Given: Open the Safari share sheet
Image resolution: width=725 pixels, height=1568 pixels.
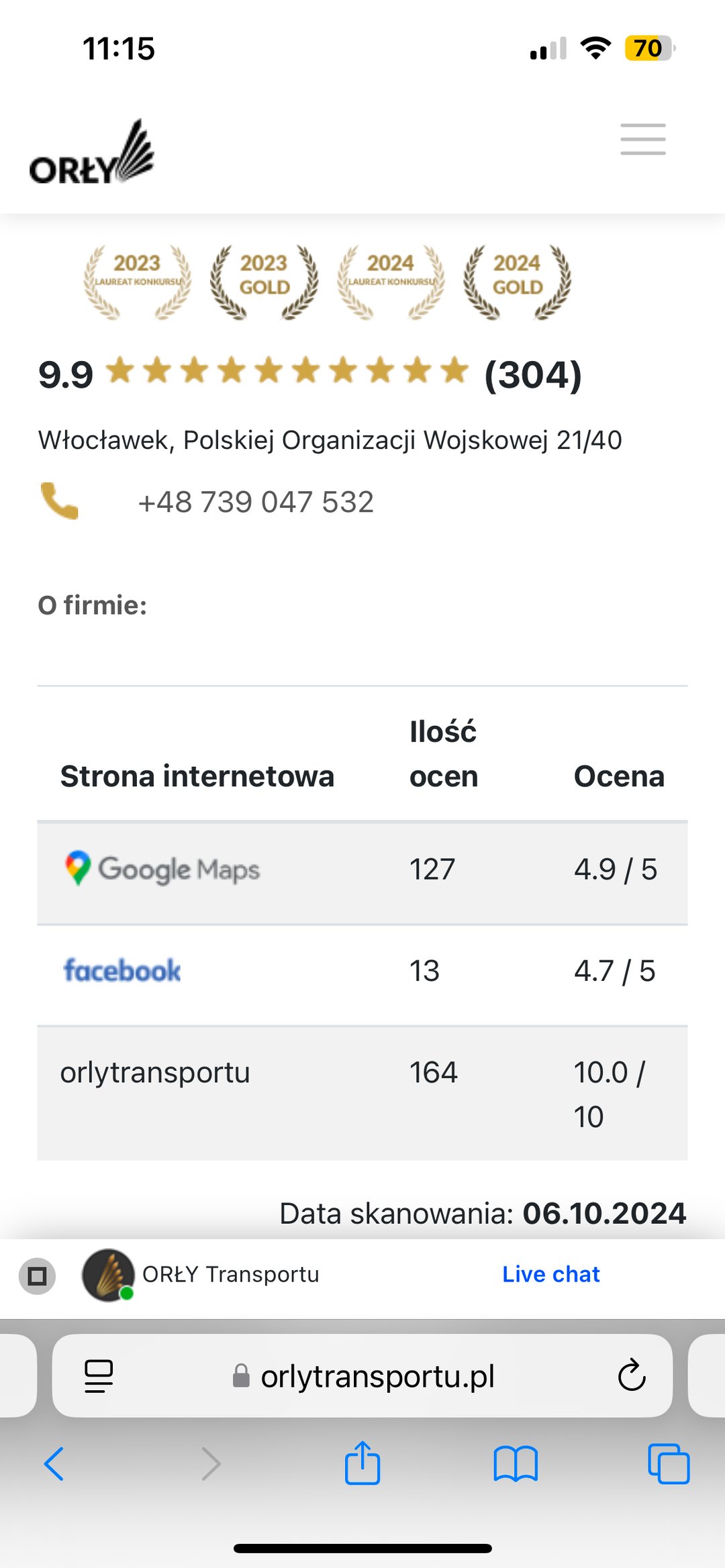Looking at the screenshot, I should click(362, 1463).
